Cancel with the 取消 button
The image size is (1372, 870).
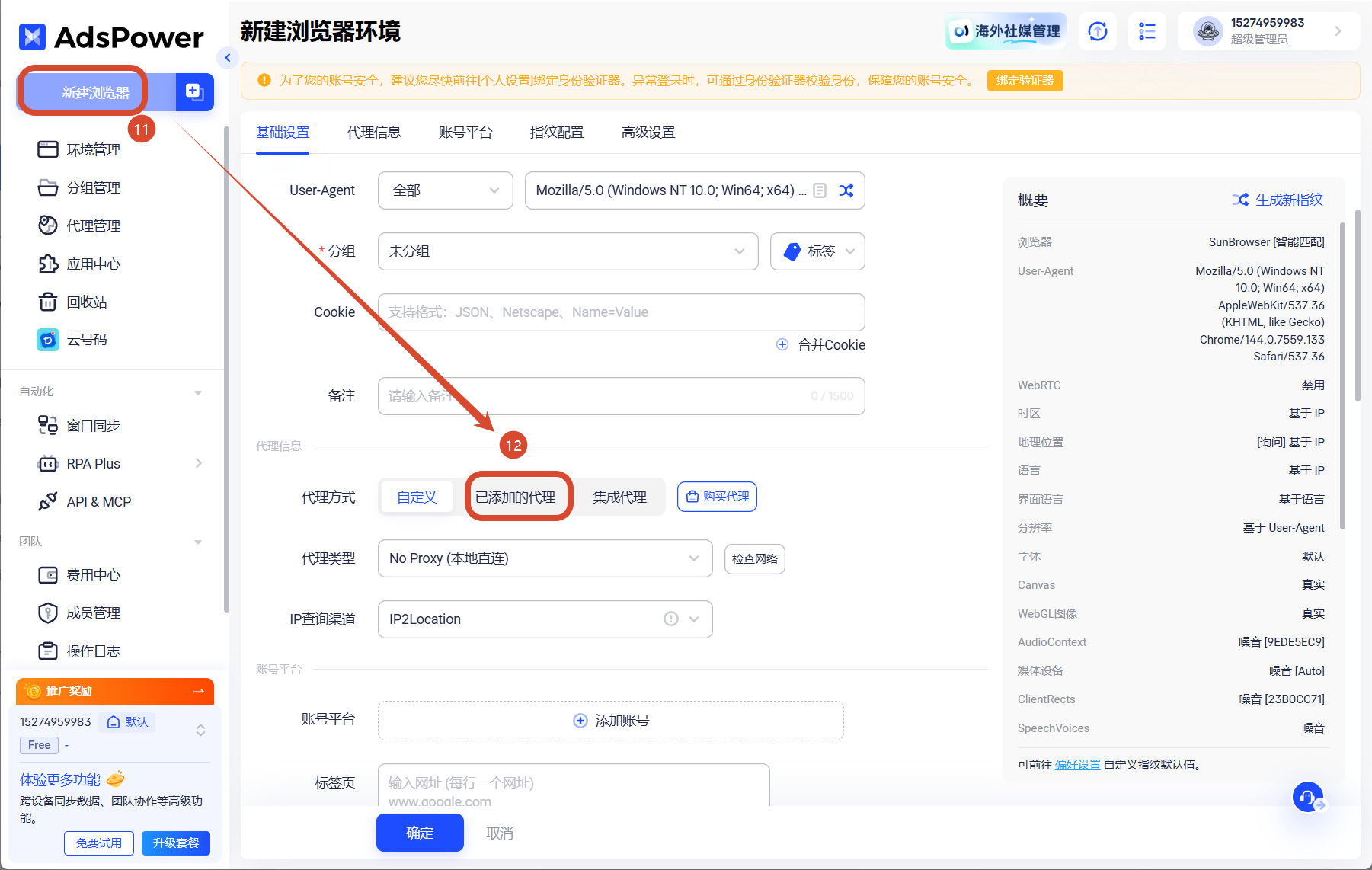point(500,833)
